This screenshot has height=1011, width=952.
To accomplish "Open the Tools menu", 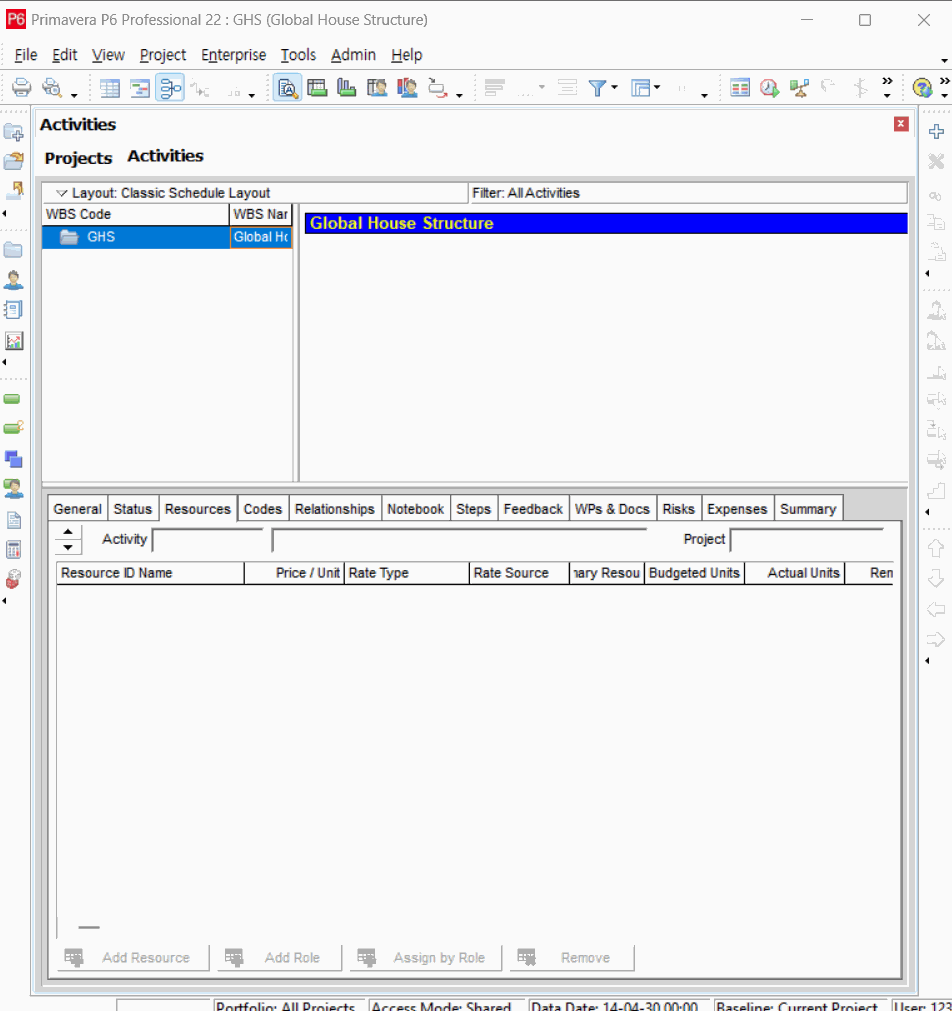I will point(298,55).
